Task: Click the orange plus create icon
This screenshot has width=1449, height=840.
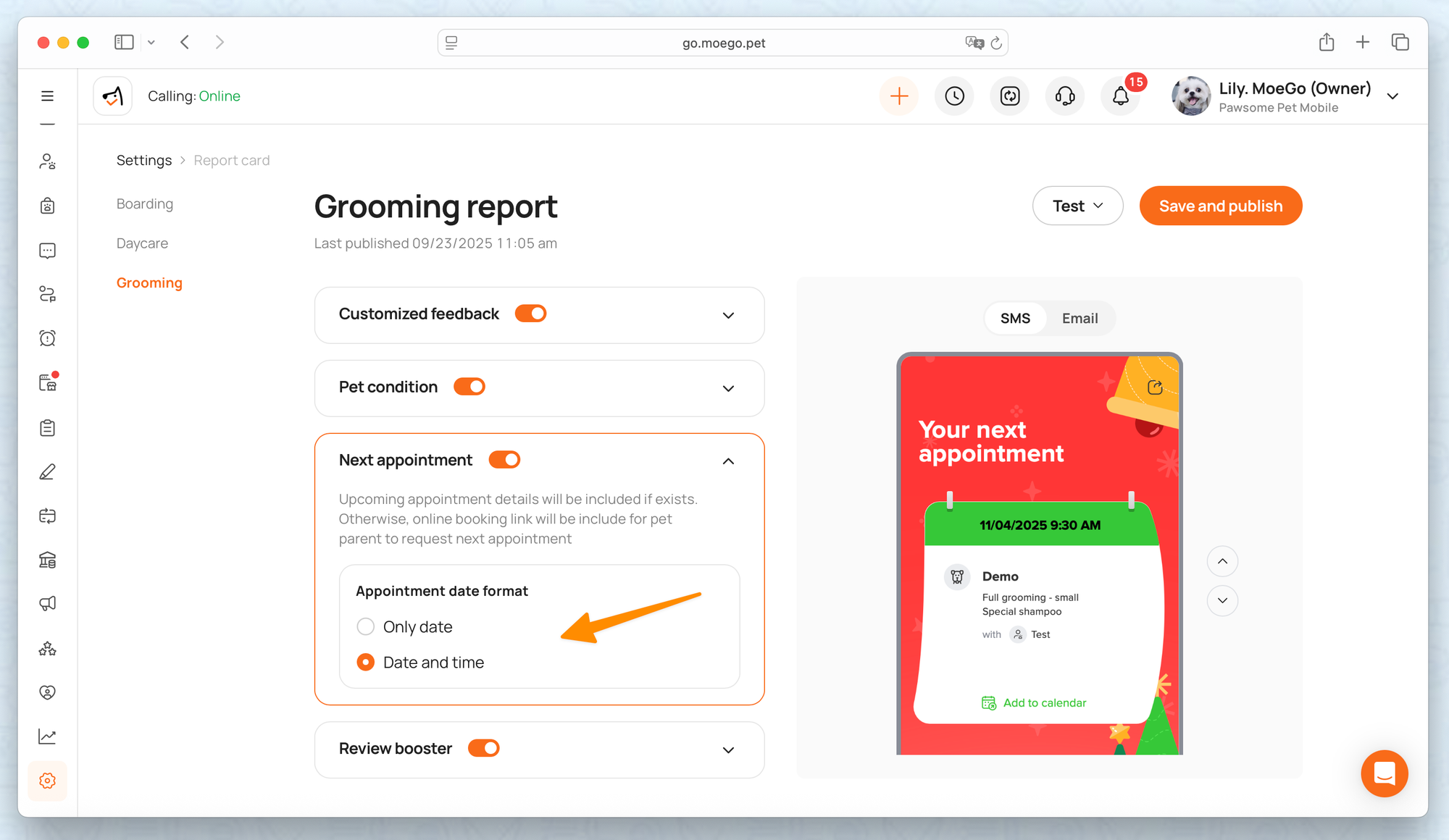Action: tap(899, 96)
